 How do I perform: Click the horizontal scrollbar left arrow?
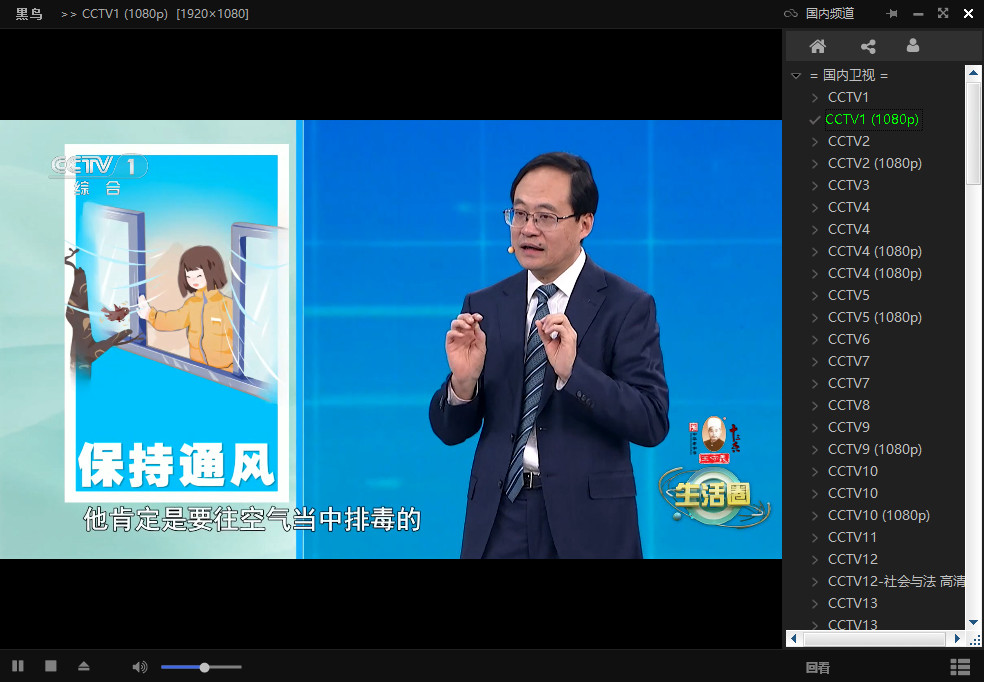(793, 639)
